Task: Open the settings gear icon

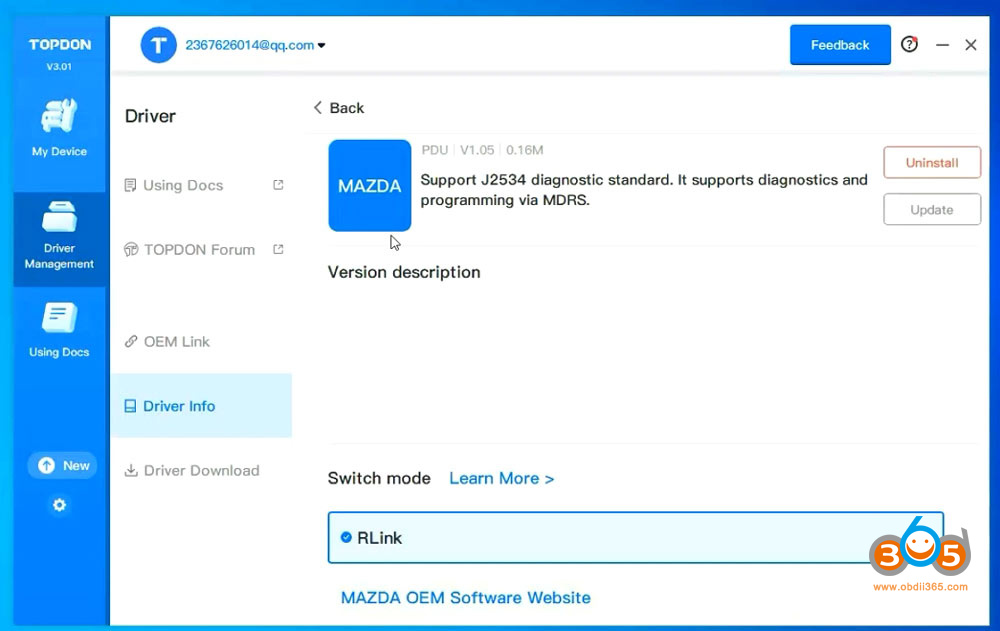Action: pyautogui.click(x=59, y=505)
